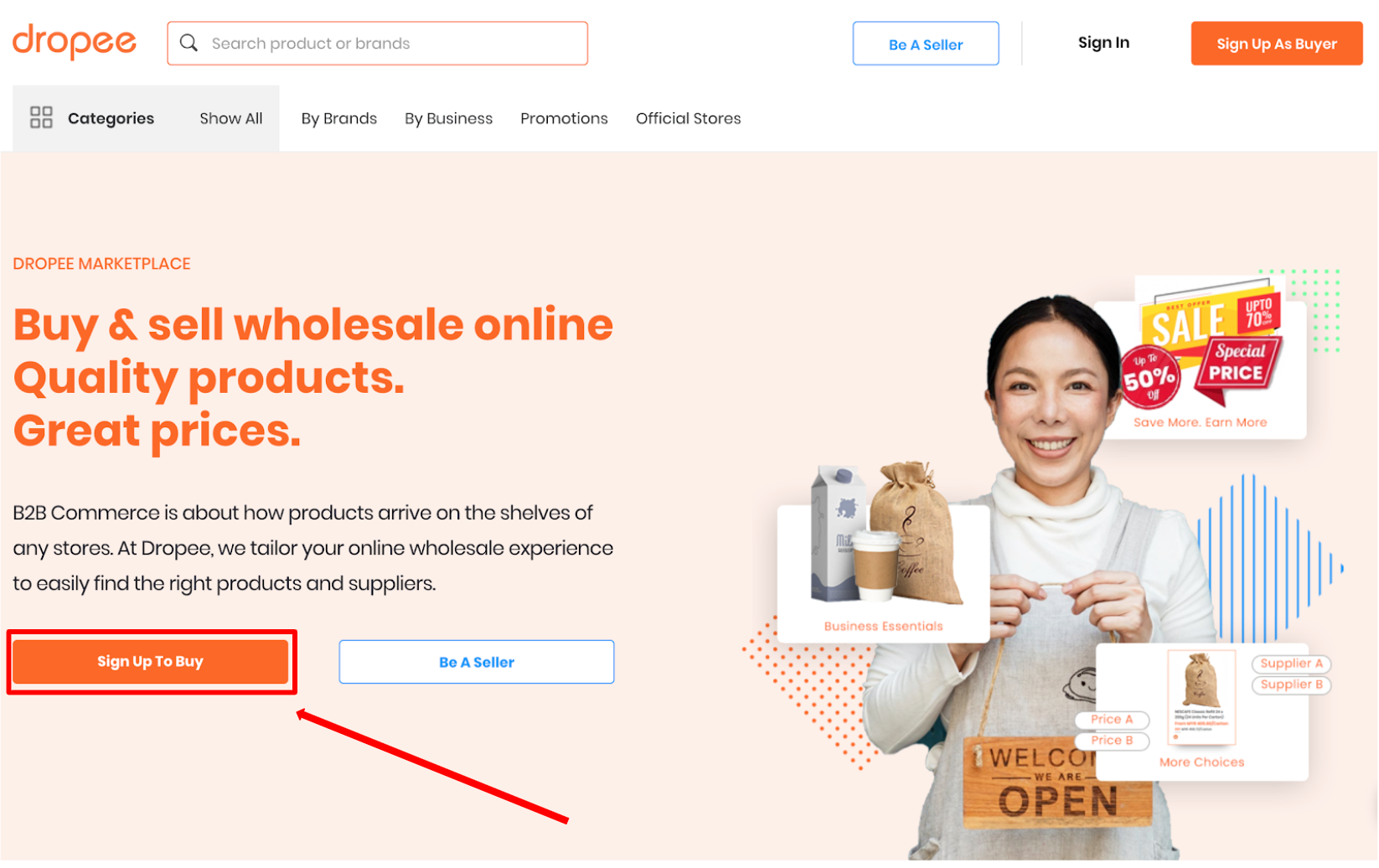Click the More Choices card
The width and height of the screenshot is (1379, 868).
click(1201, 712)
